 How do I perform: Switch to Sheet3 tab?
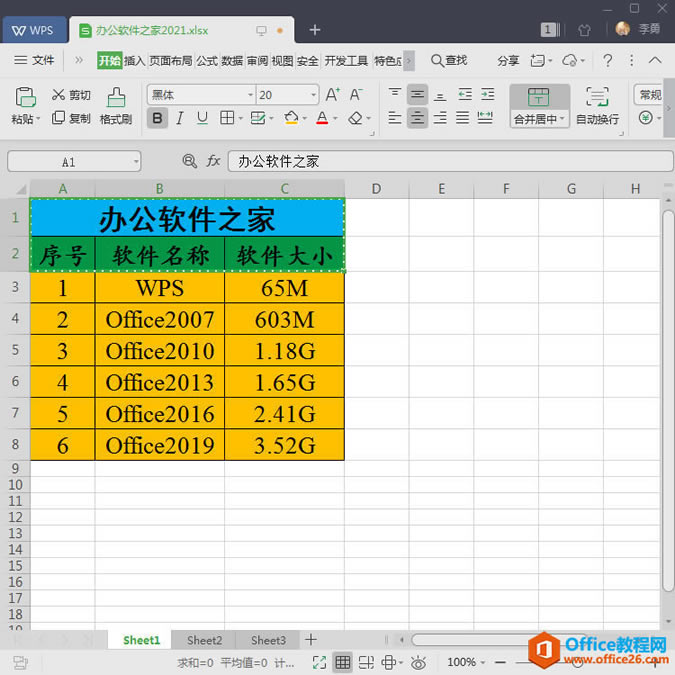click(x=268, y=640)
